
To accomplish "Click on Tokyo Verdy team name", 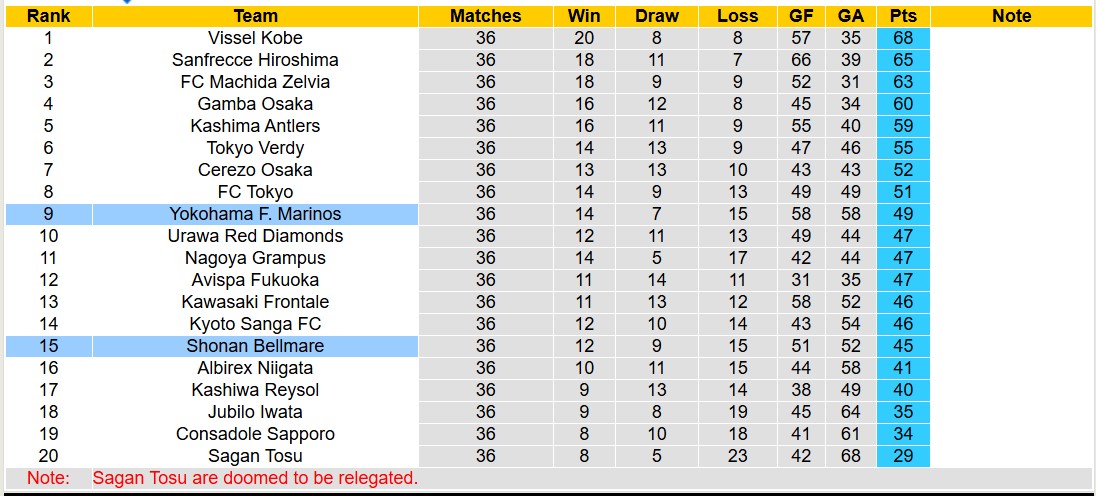I will (255, 148).
